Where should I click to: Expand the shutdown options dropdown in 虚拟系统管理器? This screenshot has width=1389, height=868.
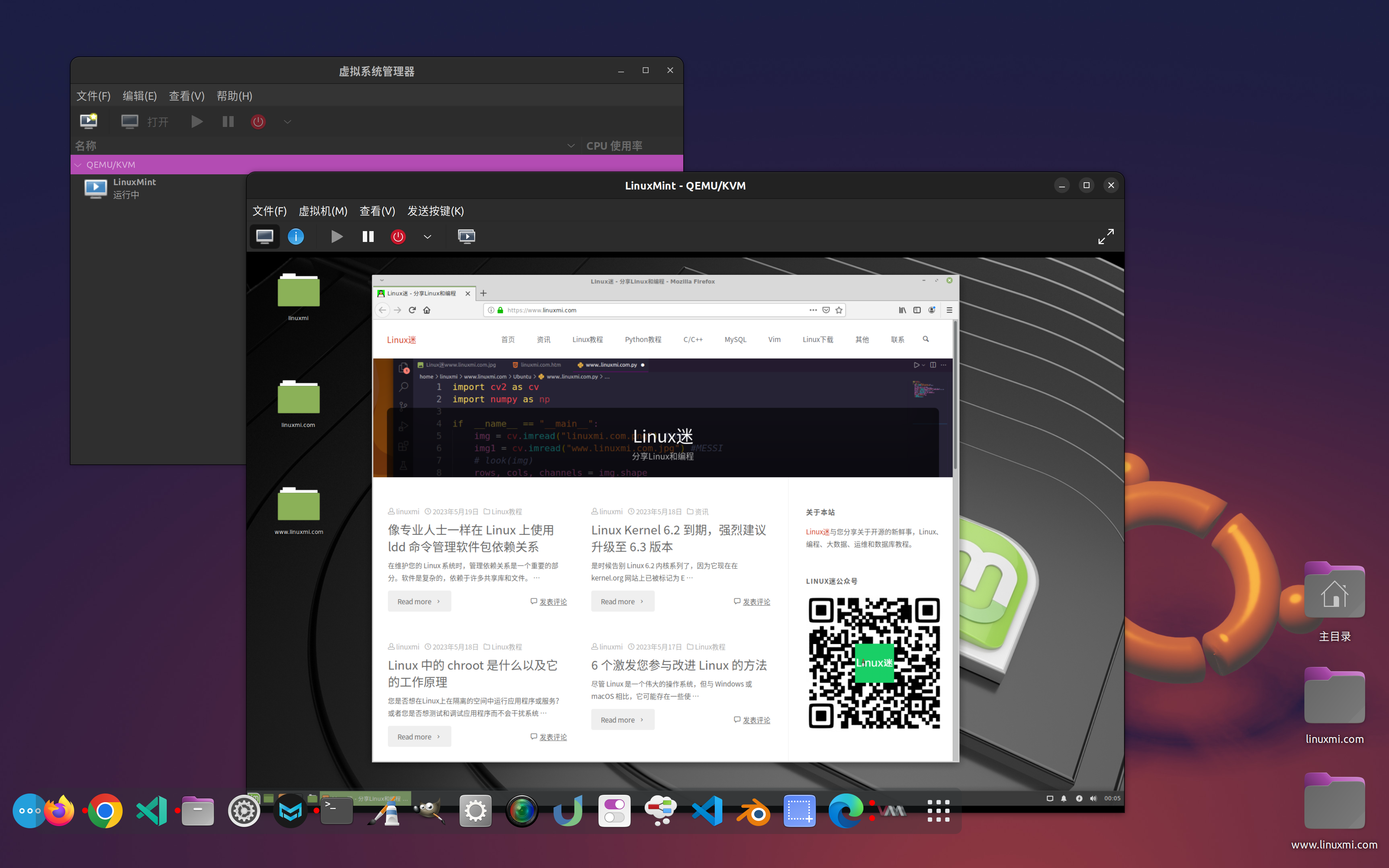[288, 122]
